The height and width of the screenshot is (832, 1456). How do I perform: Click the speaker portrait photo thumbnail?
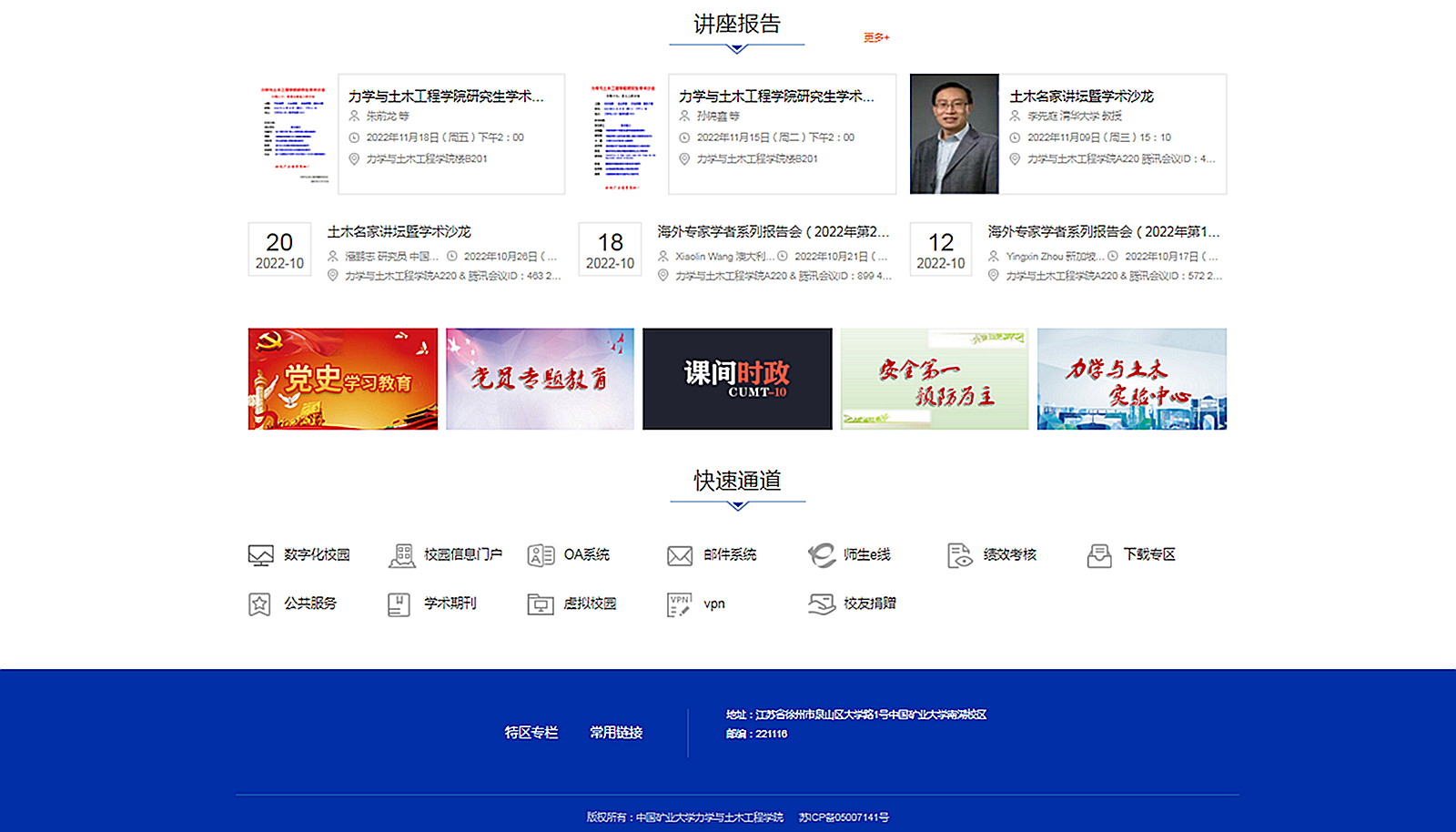pyautogui.click(x=954, y=134)
